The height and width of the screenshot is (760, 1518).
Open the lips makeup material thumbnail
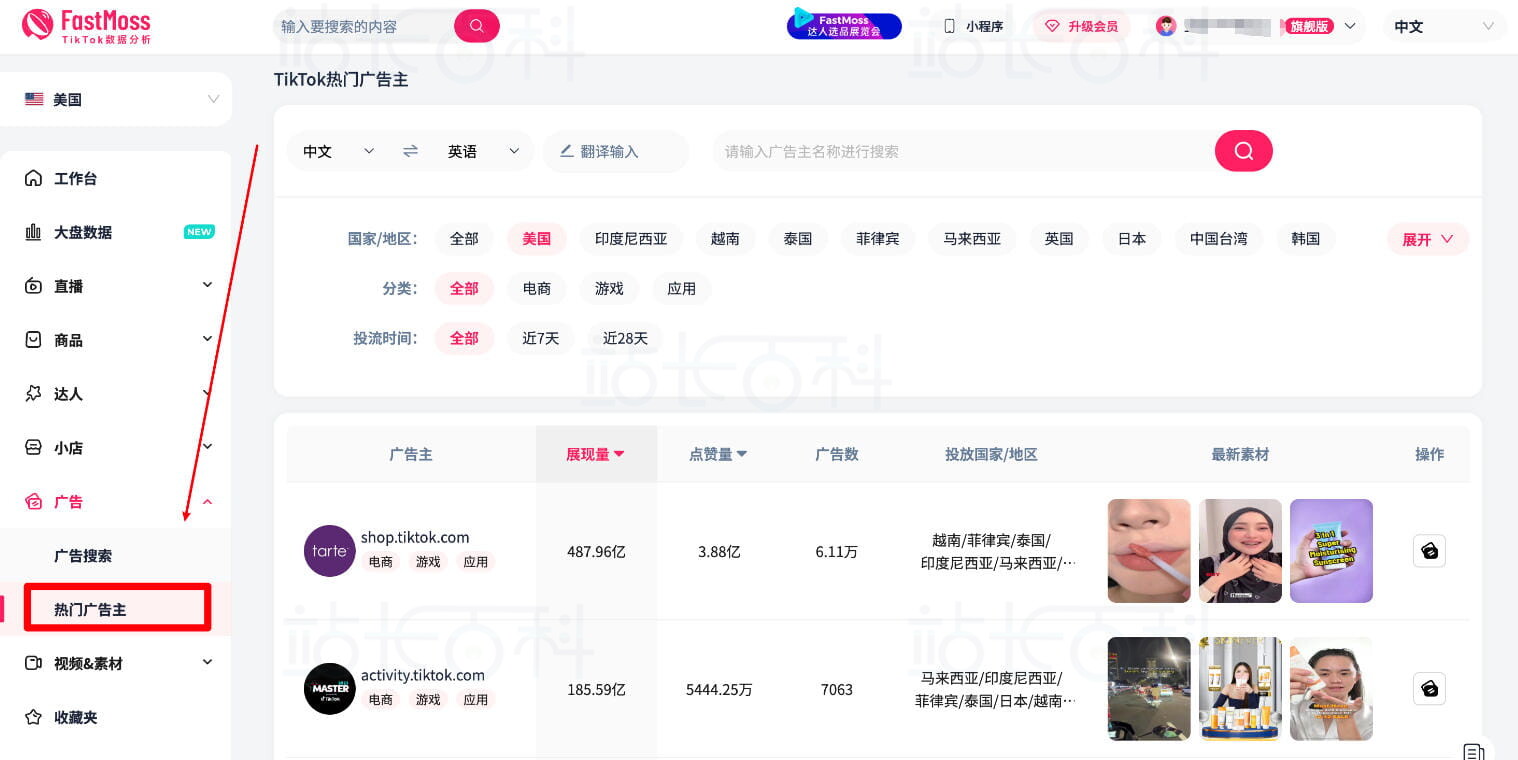tap(1149, 551)
